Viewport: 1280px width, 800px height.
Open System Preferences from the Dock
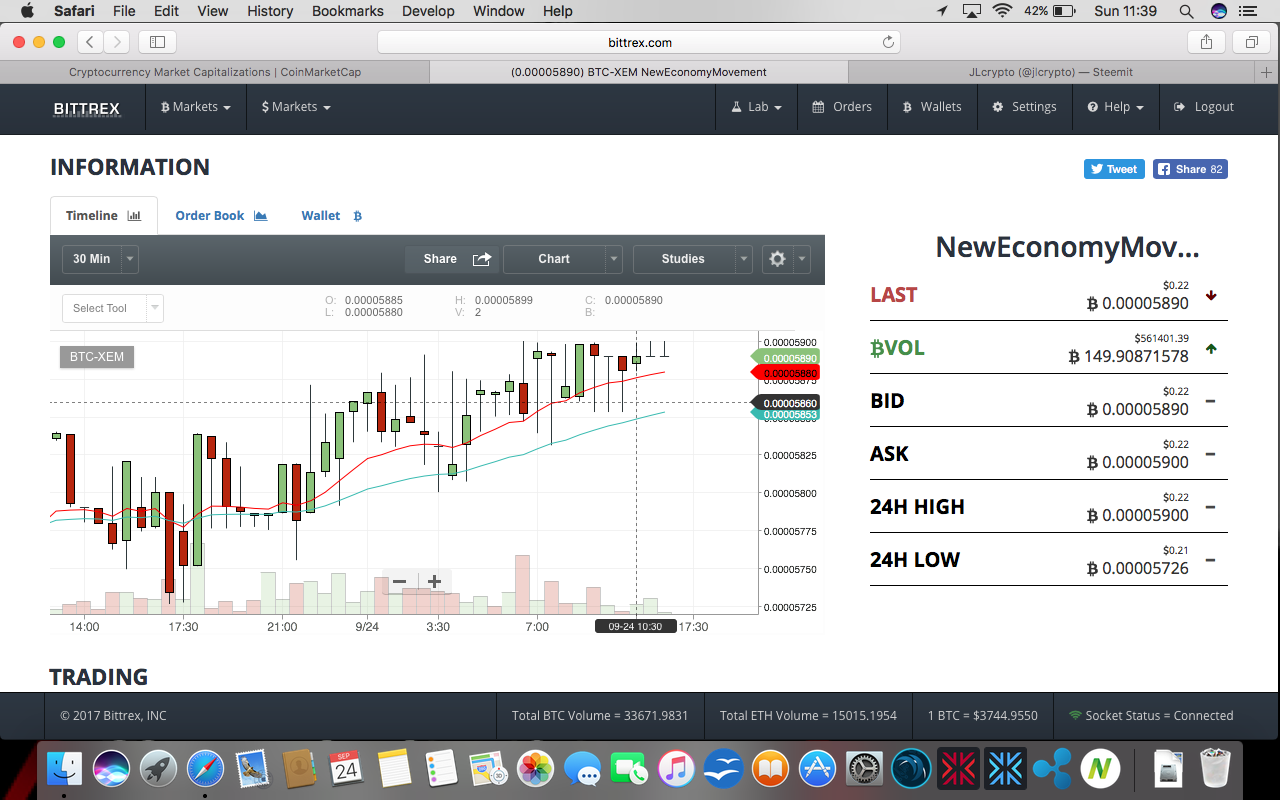coord(864,768)
